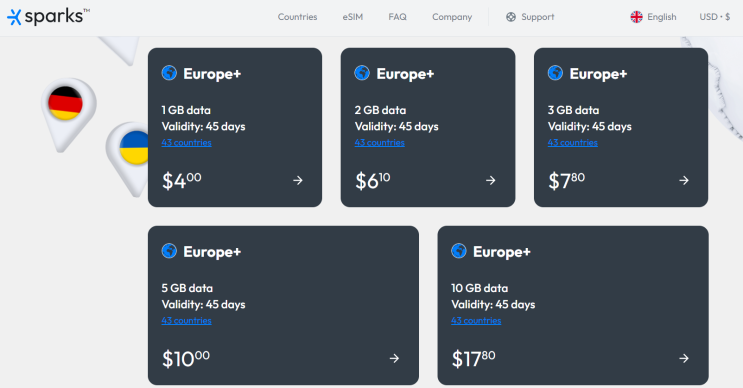This screenshot has height=388, width=743.
Task: Click validity text on 1 GB card
Action: [203, 126]
